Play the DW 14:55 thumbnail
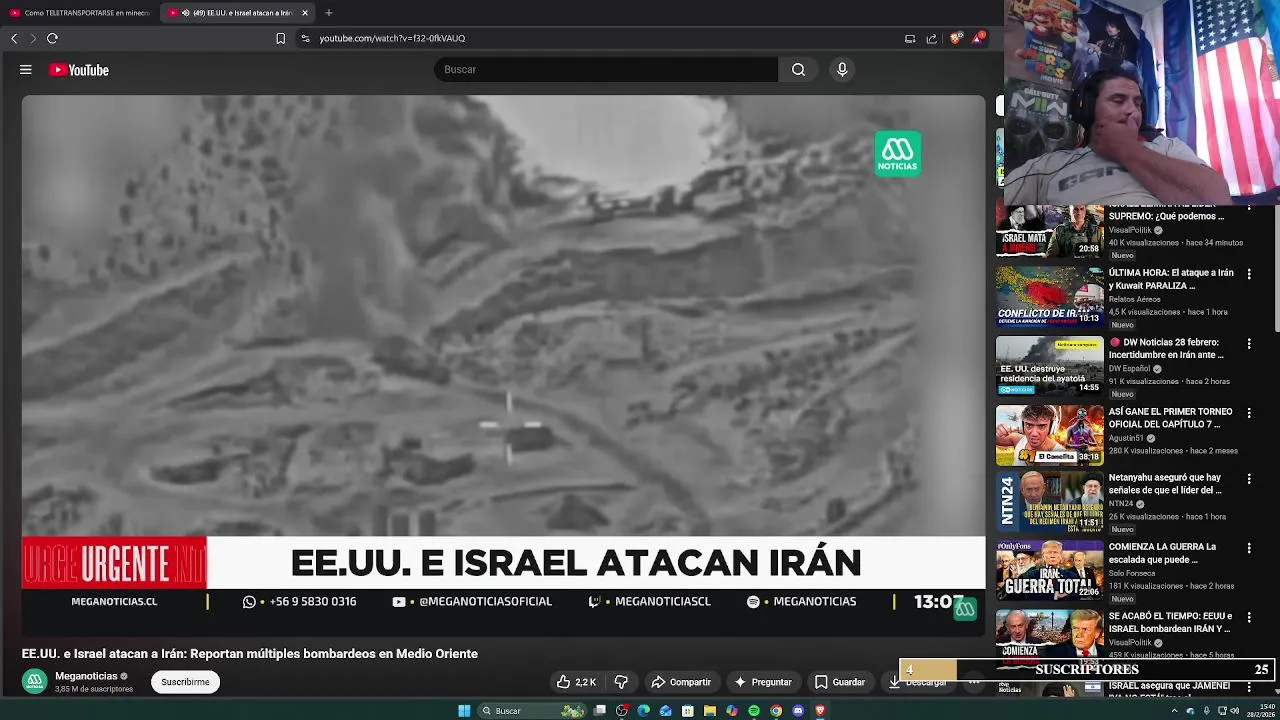The height and width of the screenshot is (720, 1280). click(1049, 366)
